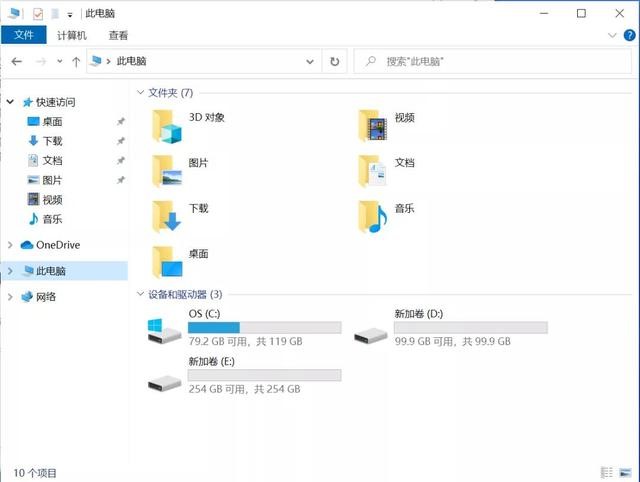Click the properties checkmark icon in title bar
The height and width of the screenshot is (482, 640).
[38, 14]
